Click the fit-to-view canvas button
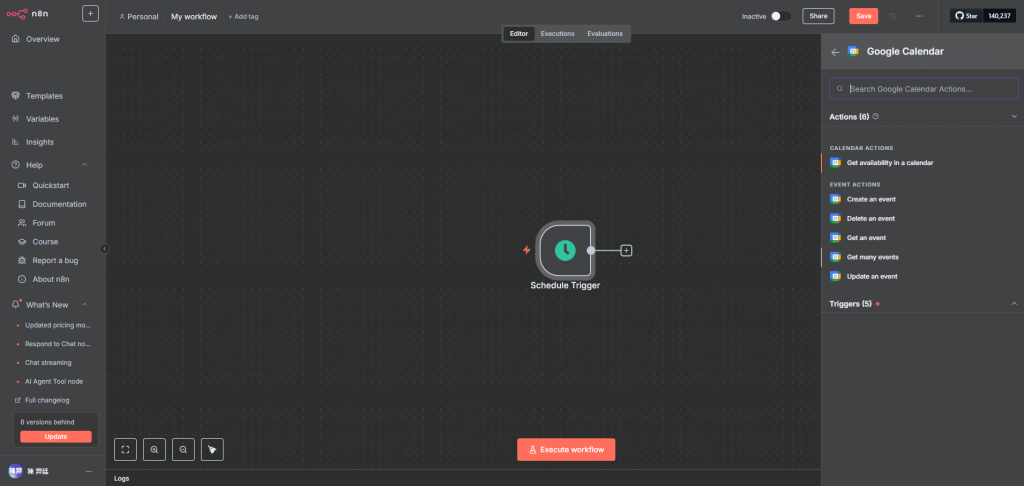Screen dimensions: 1024x486 tap(125, 449)
